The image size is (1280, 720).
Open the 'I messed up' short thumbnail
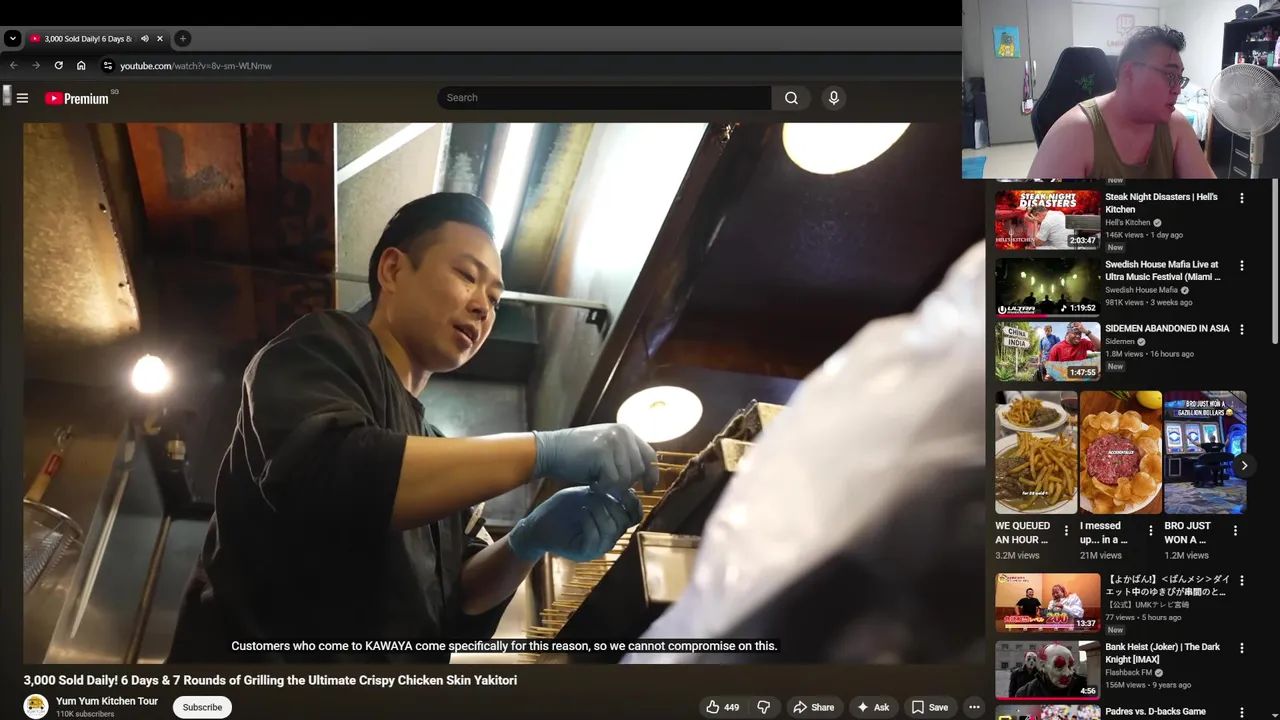coord(1121,452)
